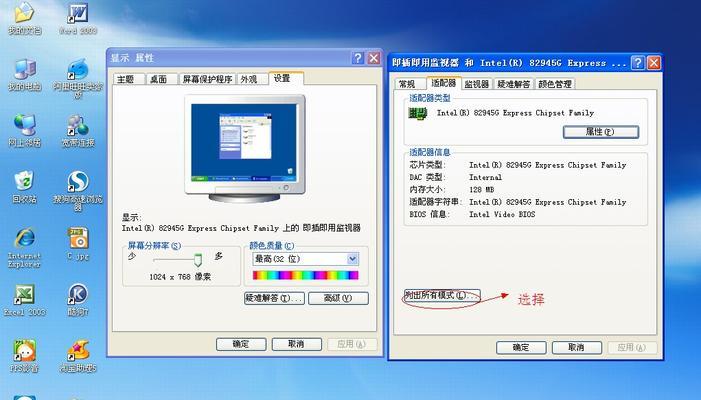Click the '128 MB' memory size value
The height and width of the screenshot is (400, 701).
pos(481,189)
